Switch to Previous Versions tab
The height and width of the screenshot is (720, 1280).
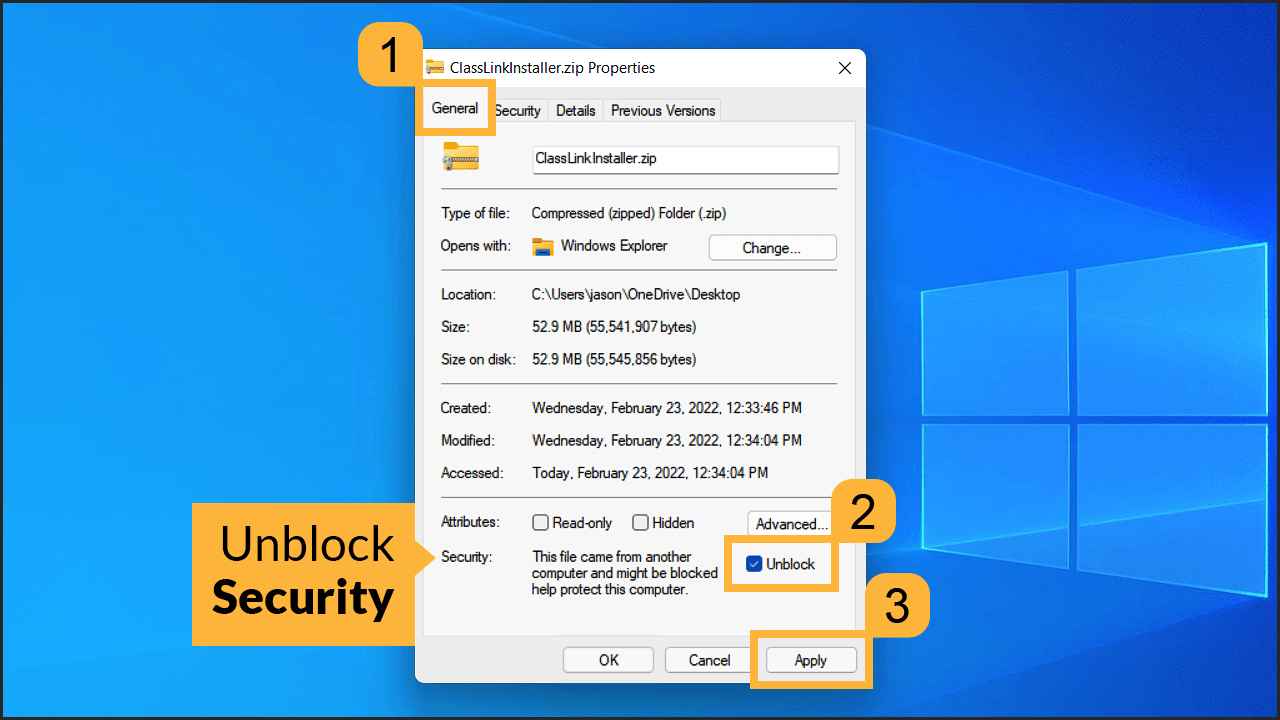tap(663, 110)
